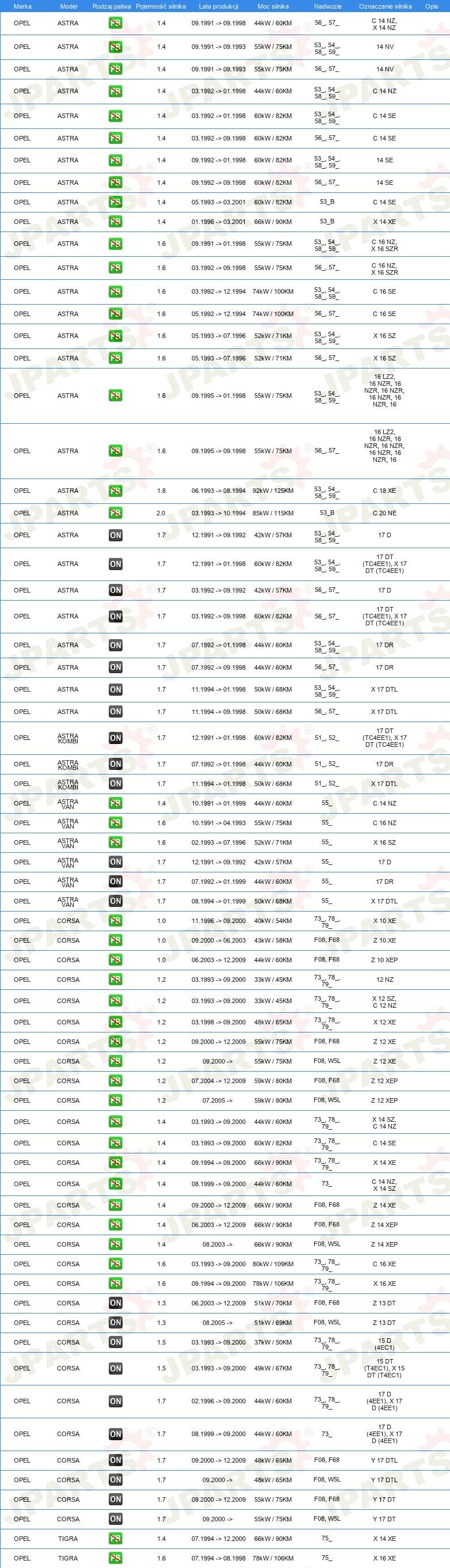Click the petrol icon in Corsa C 16 XE row
Screen dimensions: 450x1568
[x=115, y=1263]
